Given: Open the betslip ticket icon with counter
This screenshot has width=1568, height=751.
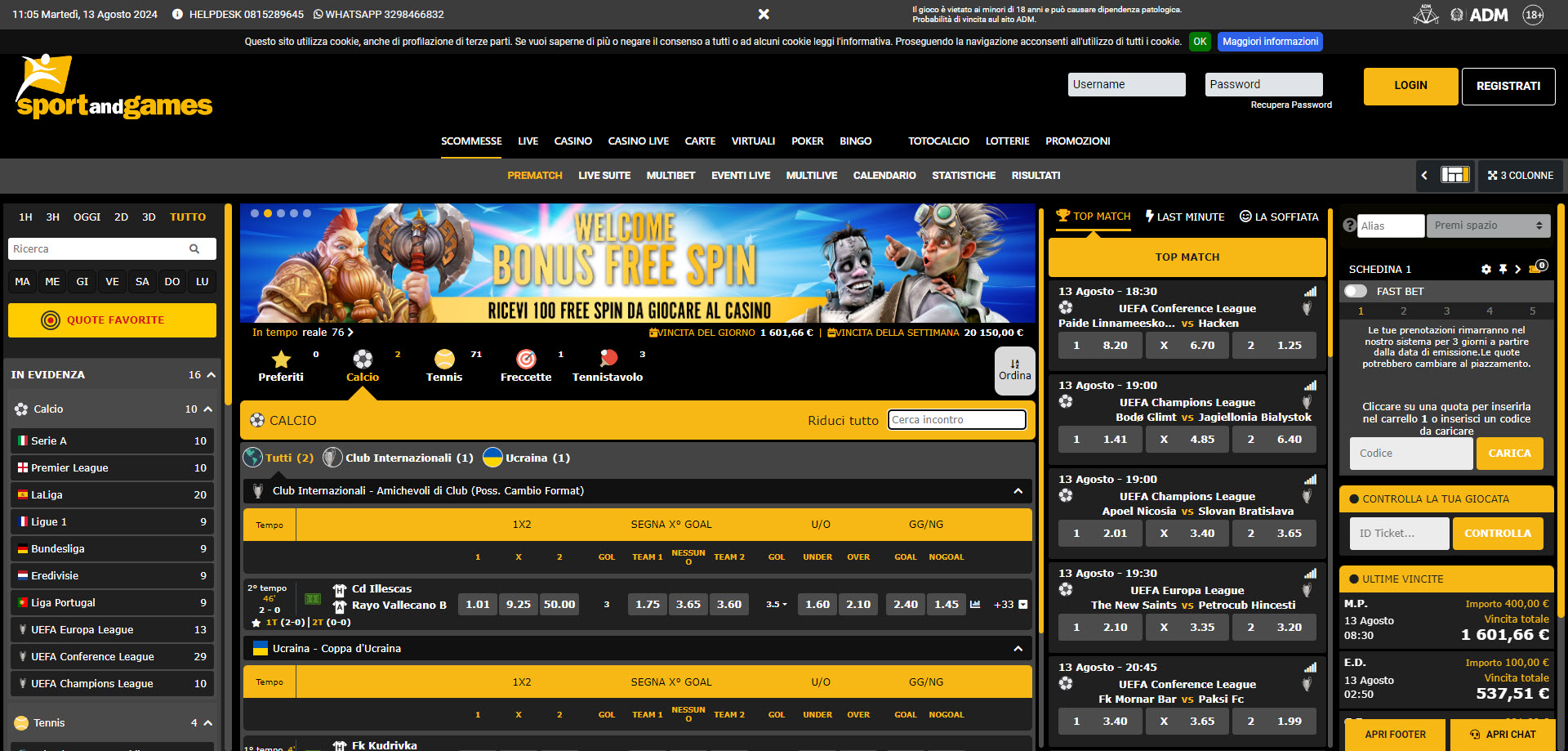Looking at the screenshot, I should click(1537, 267).
